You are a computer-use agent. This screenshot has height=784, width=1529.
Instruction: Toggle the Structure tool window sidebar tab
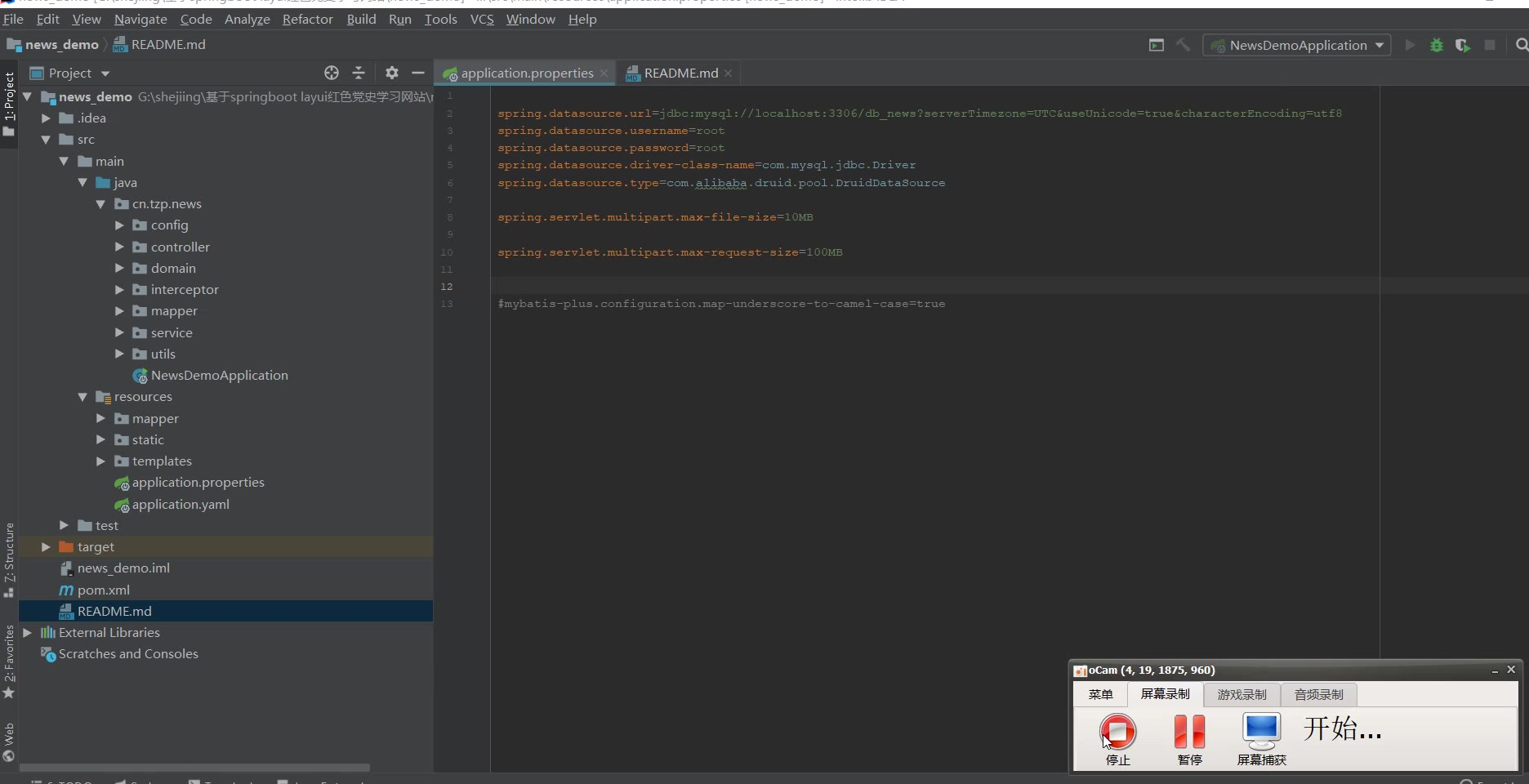click(9, 559)
